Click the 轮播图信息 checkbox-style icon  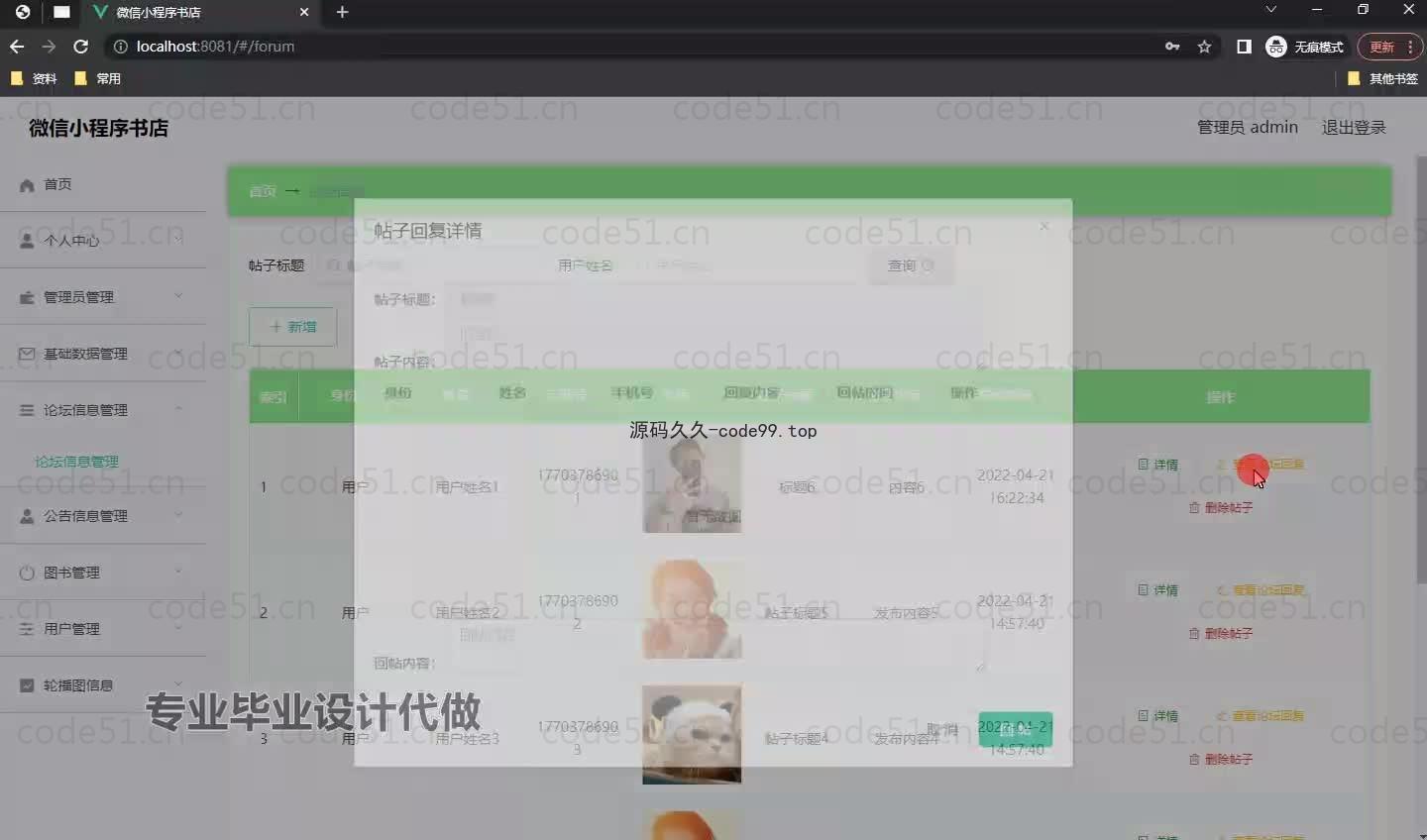tap(27, 685)
